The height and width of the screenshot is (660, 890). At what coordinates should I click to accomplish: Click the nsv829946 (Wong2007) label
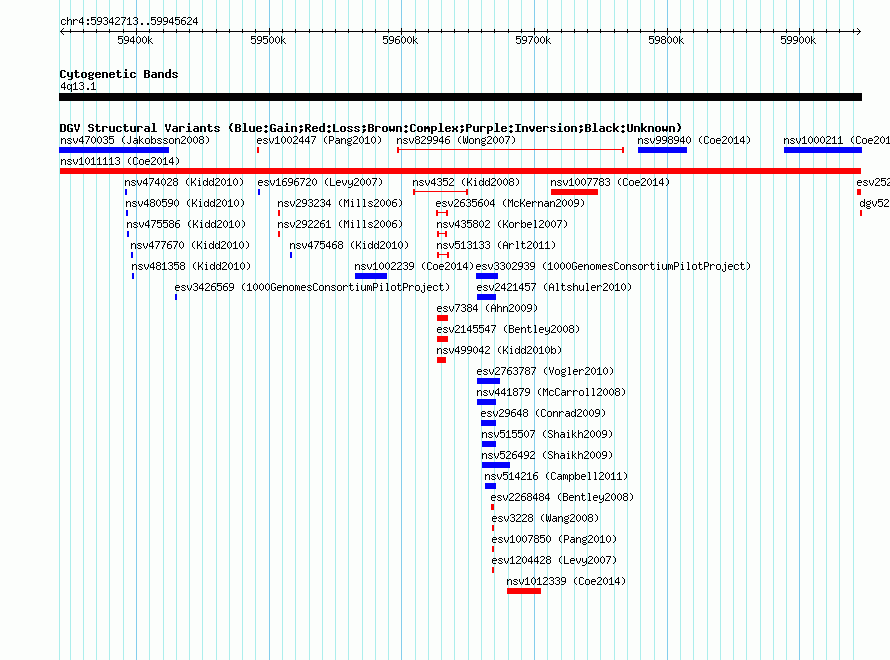tap(456, 140)
